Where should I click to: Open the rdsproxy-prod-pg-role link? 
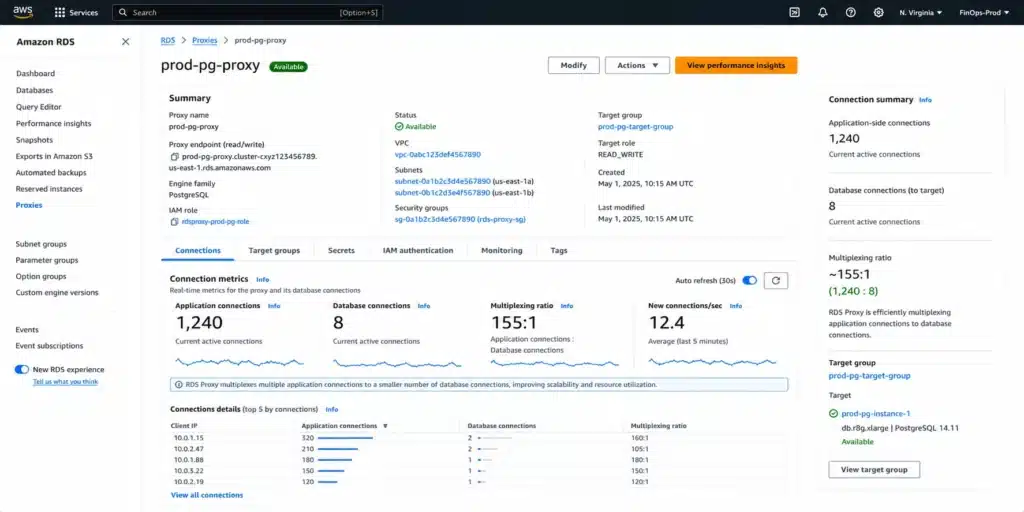(216, 221)
